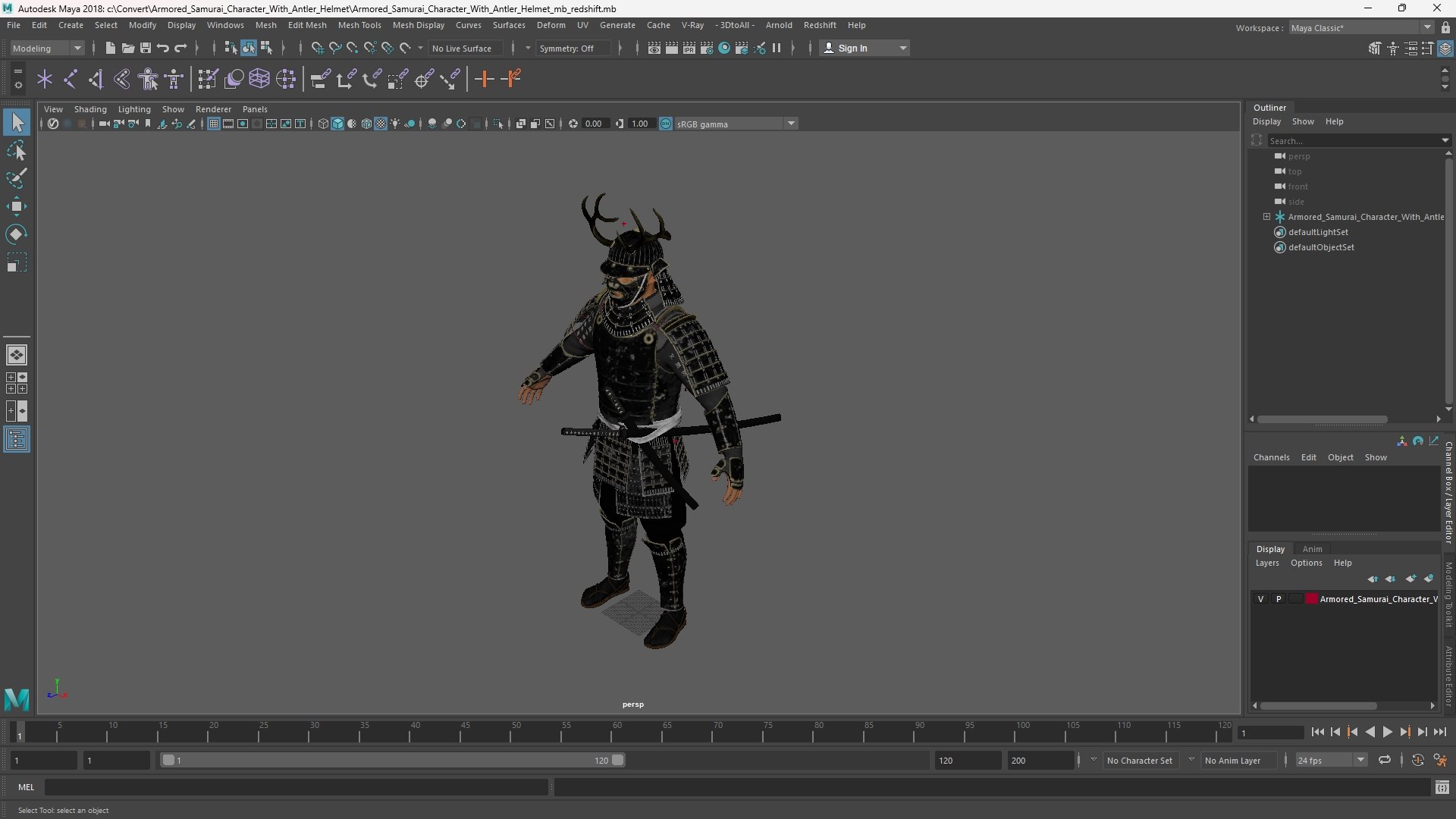This screenshot has width=1456, height=819.
Task: Switch to the Anim layer tab
Action: pos(1312,549)
